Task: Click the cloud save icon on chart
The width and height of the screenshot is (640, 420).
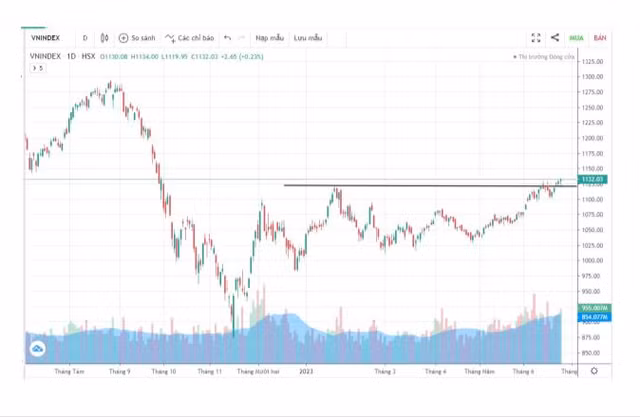Action: pyautogui.click(x=38, y=348)
